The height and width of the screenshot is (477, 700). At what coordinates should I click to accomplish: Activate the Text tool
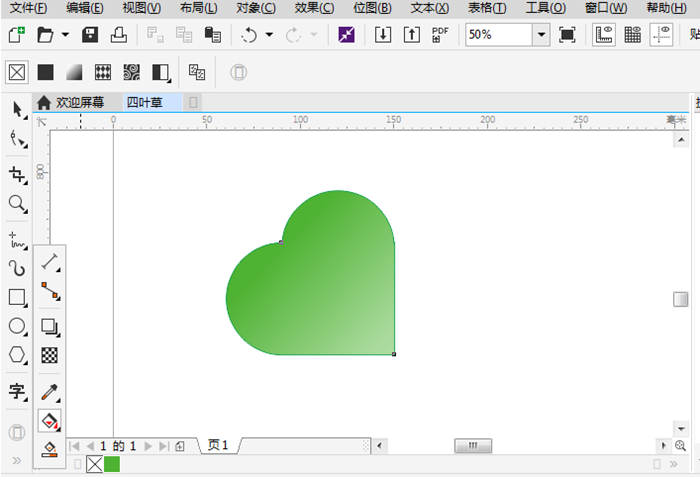17,391
